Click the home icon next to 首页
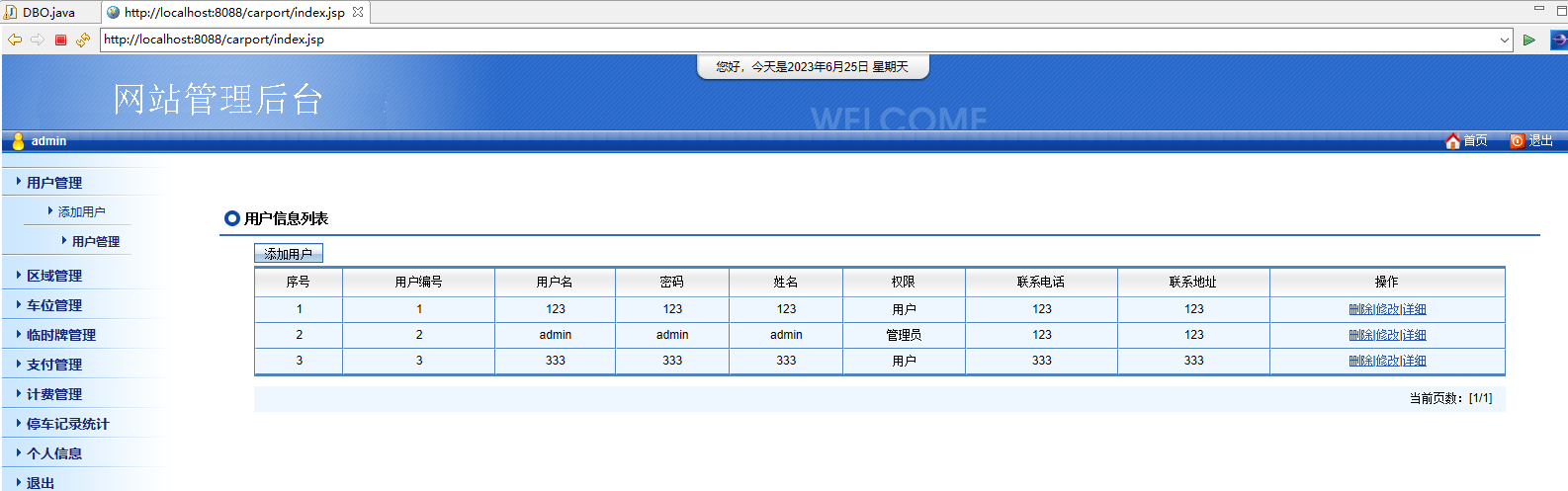Viewport: 1568px width, 491px height. 1452,141
